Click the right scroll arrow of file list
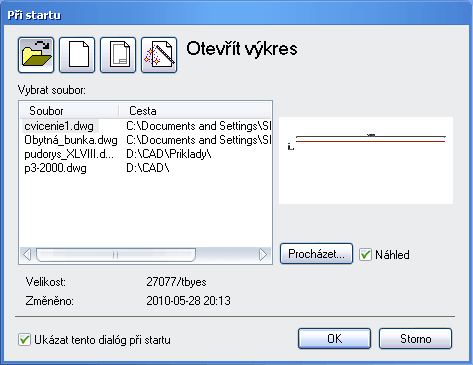Image resolution: width=473 pixels, height=365 pixels. [x=263, y=255]
